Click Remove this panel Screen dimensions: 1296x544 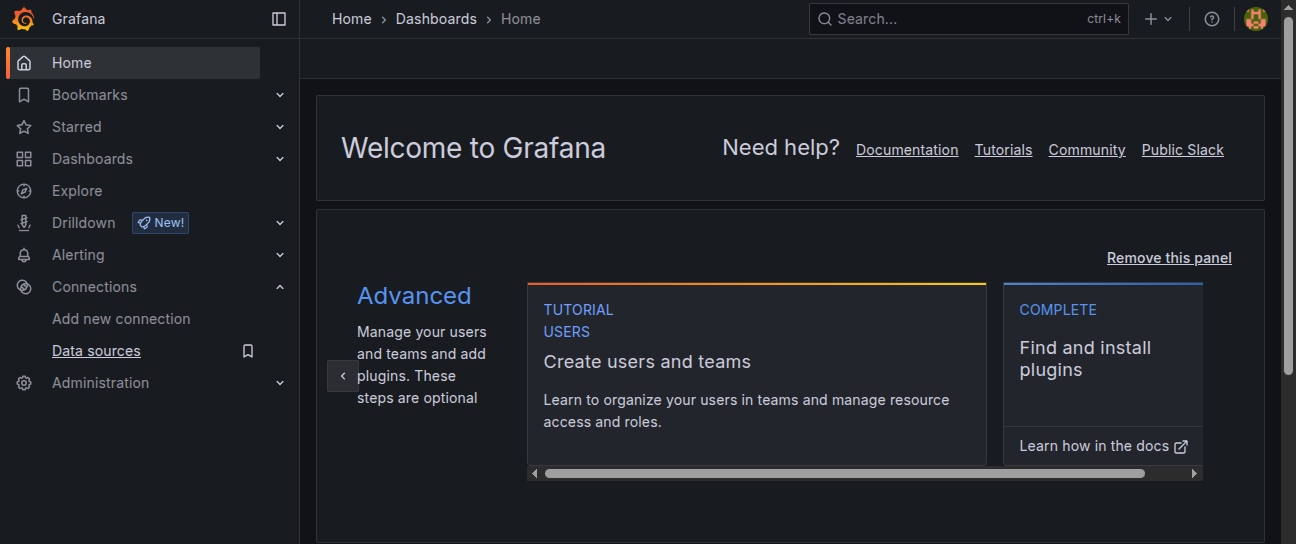tap(1169, 258)
